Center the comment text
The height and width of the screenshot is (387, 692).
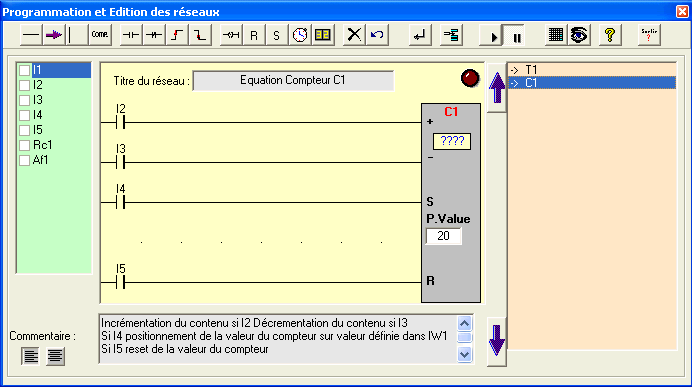[56, 356]
